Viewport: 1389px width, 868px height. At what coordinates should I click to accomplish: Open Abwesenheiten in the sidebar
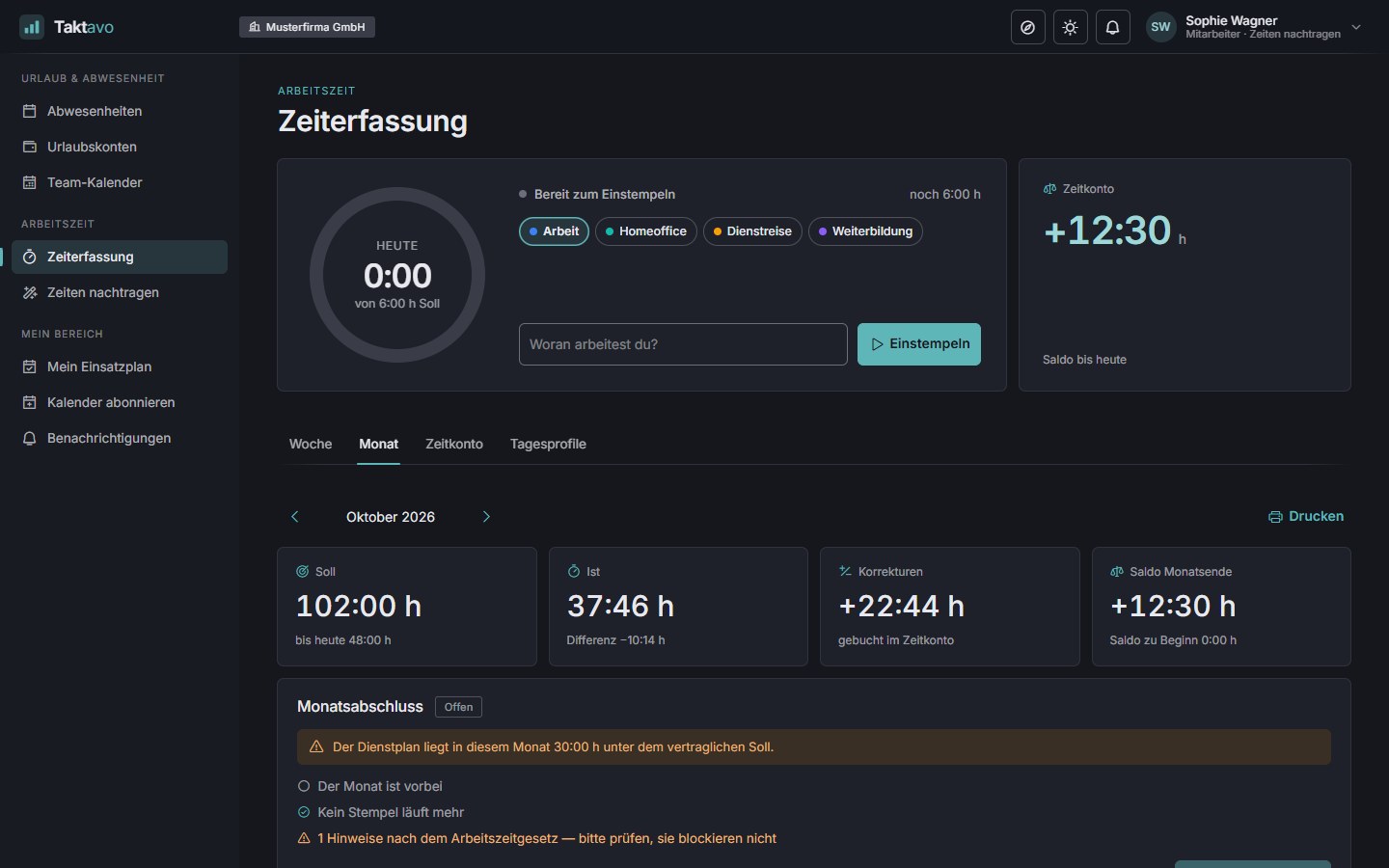(120, 111)
